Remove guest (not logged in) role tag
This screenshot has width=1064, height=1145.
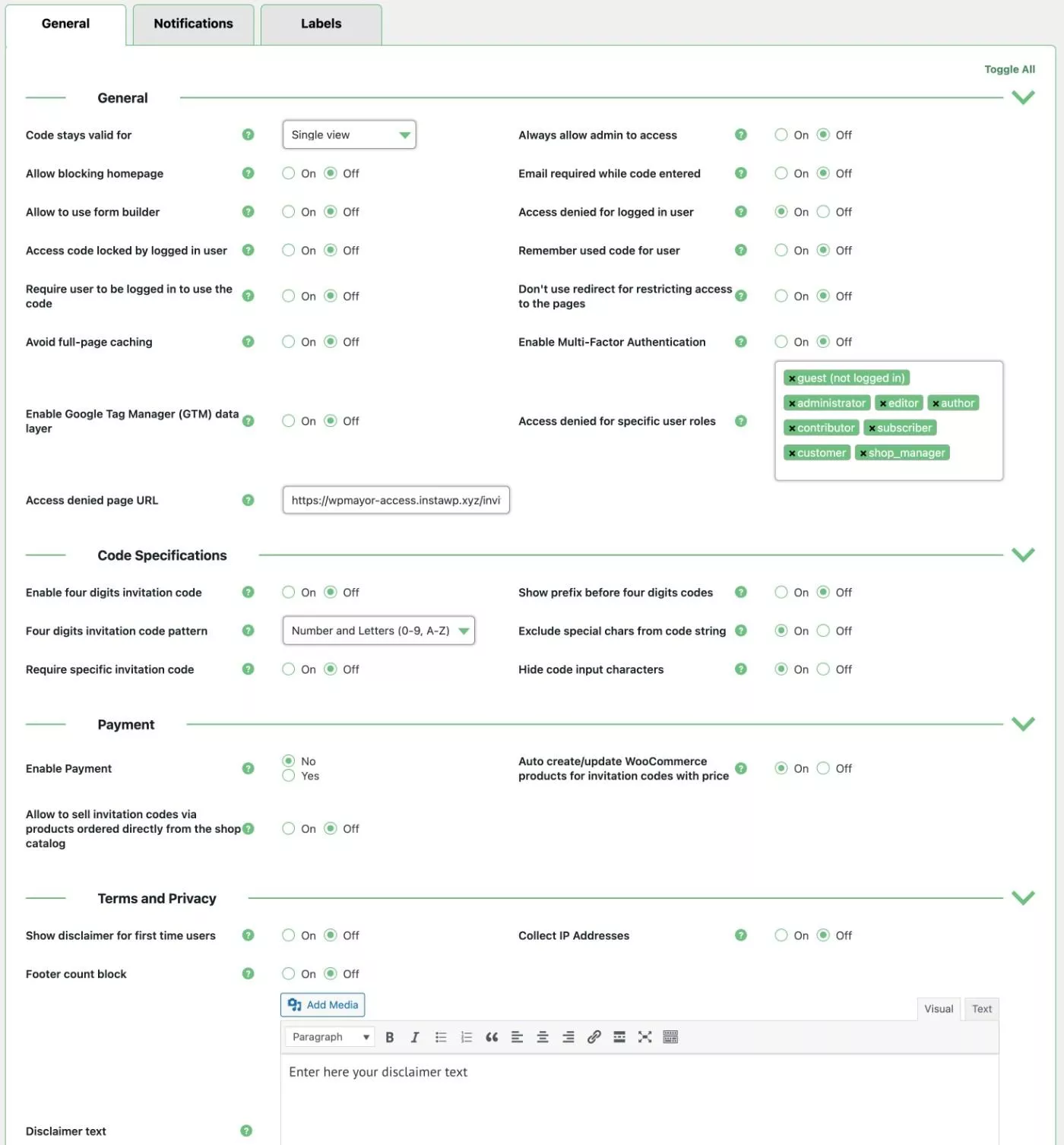792,378
